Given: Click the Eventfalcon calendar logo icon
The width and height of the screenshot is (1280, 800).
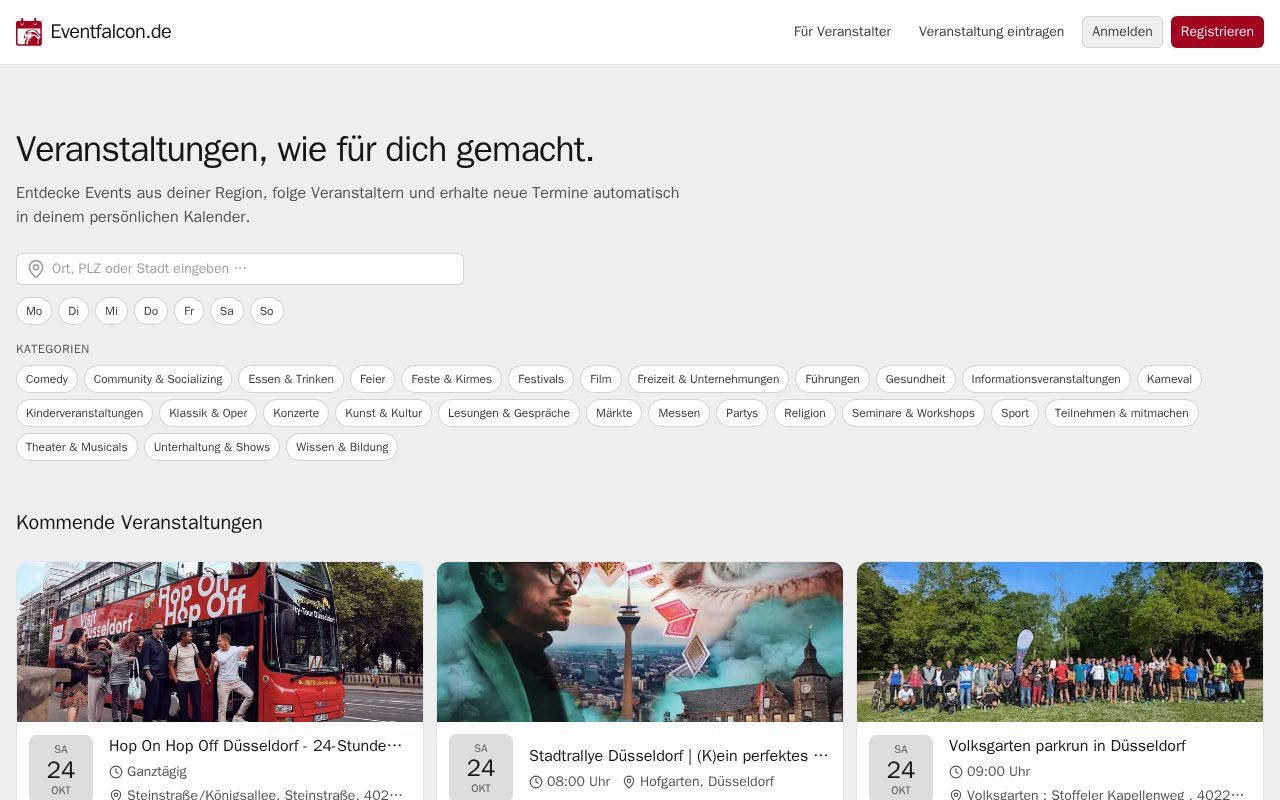Looking at the screenshot, I should (x=29, y=32).
